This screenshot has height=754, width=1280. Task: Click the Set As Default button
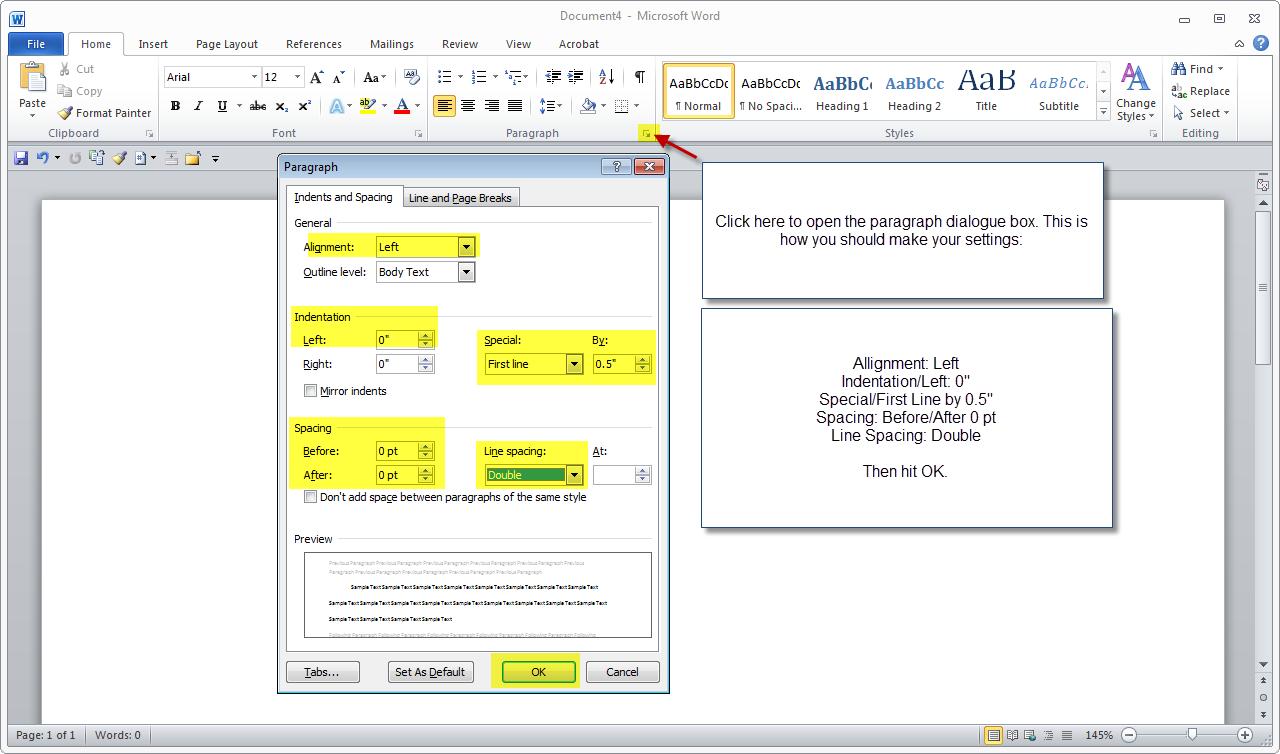click(430, 672)
